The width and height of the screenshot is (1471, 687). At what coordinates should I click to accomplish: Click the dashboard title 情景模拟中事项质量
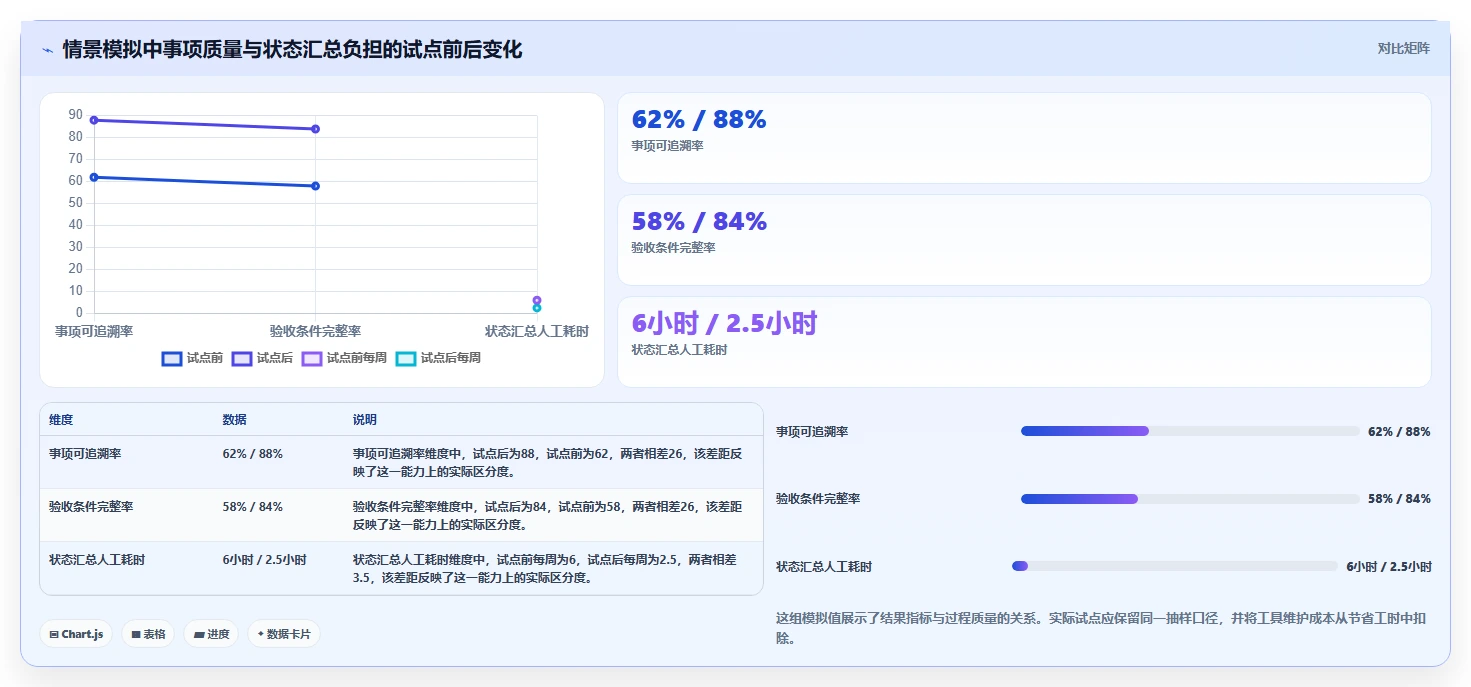[x=292, y=50]
